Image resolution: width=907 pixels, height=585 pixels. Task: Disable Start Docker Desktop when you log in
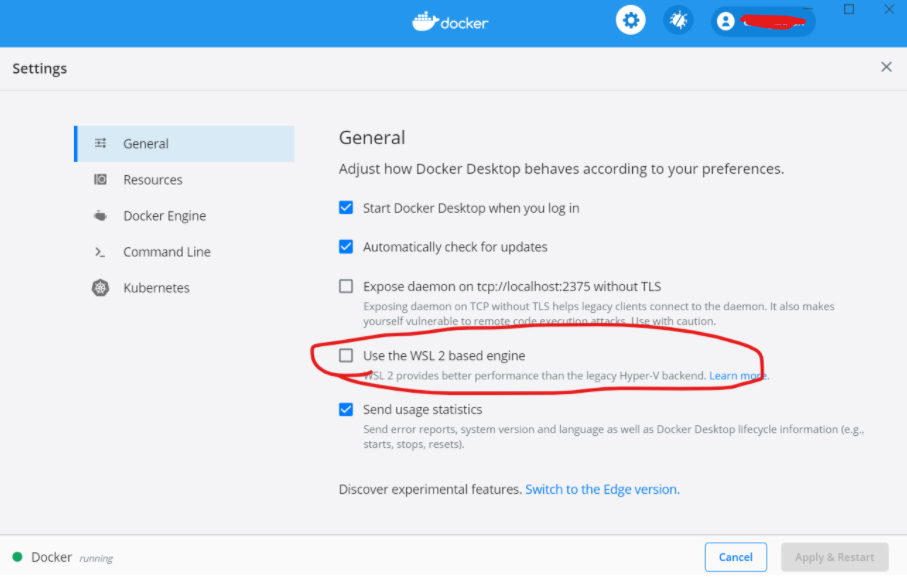tap(346, 208)
